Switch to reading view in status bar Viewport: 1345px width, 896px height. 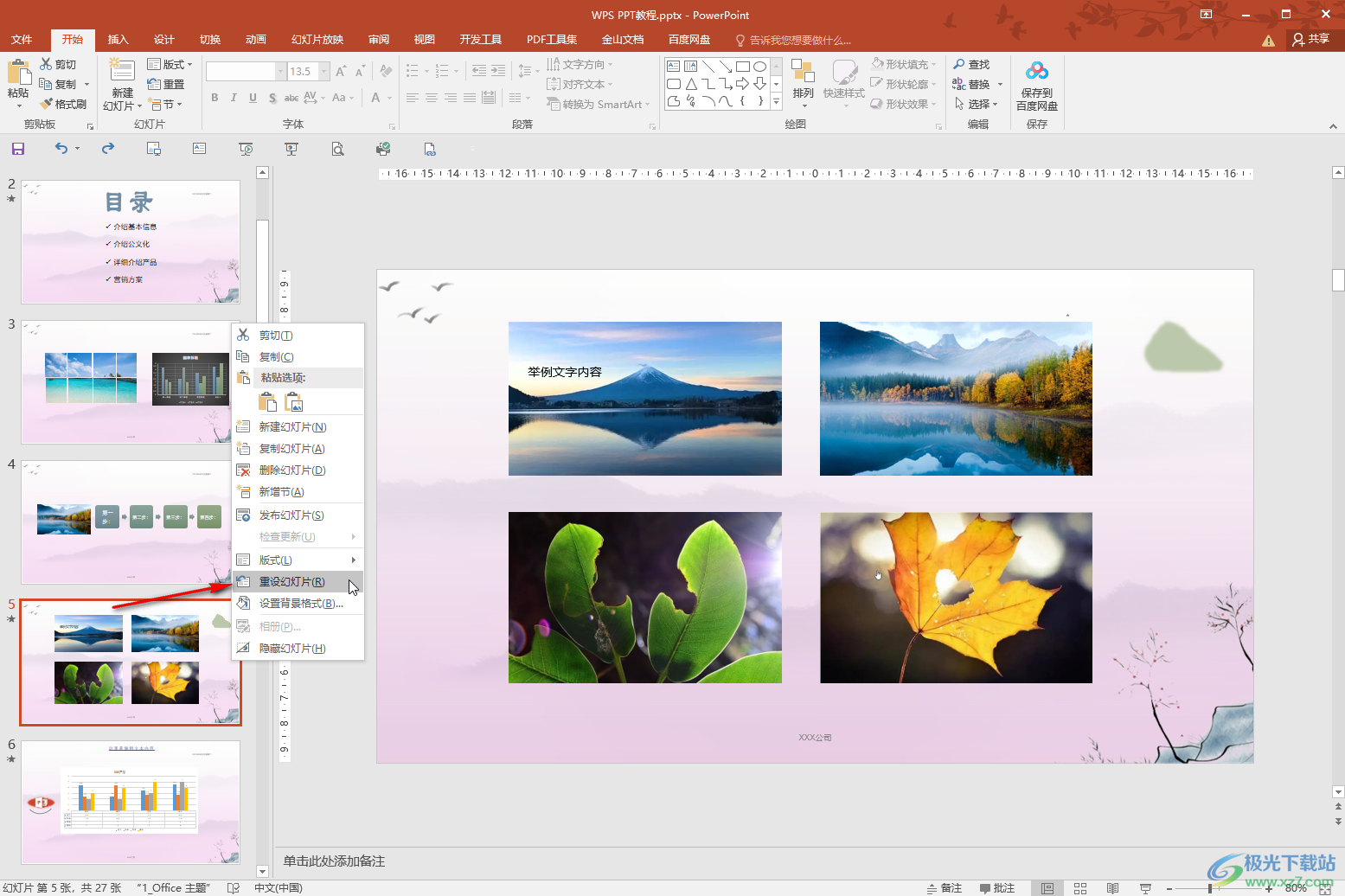click(x=1113, y=888)
